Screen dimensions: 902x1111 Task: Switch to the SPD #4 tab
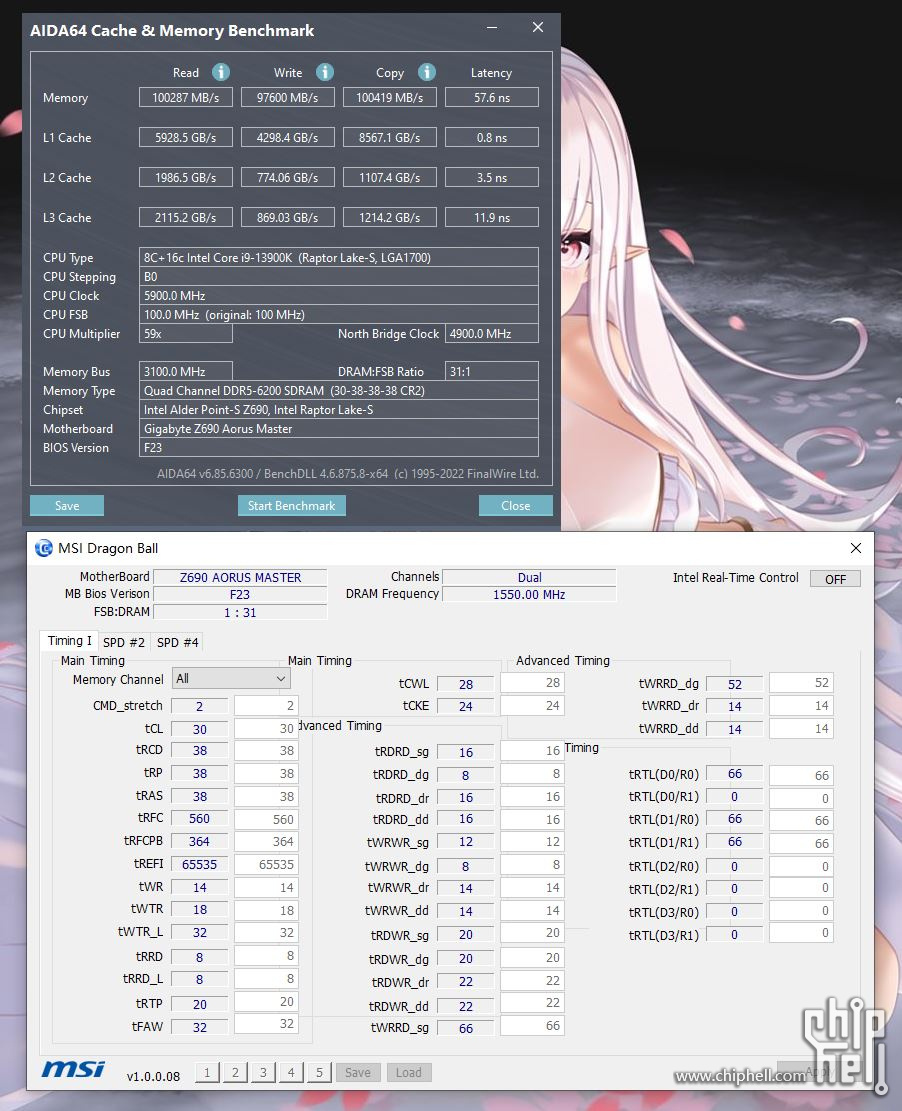[178, 643]
